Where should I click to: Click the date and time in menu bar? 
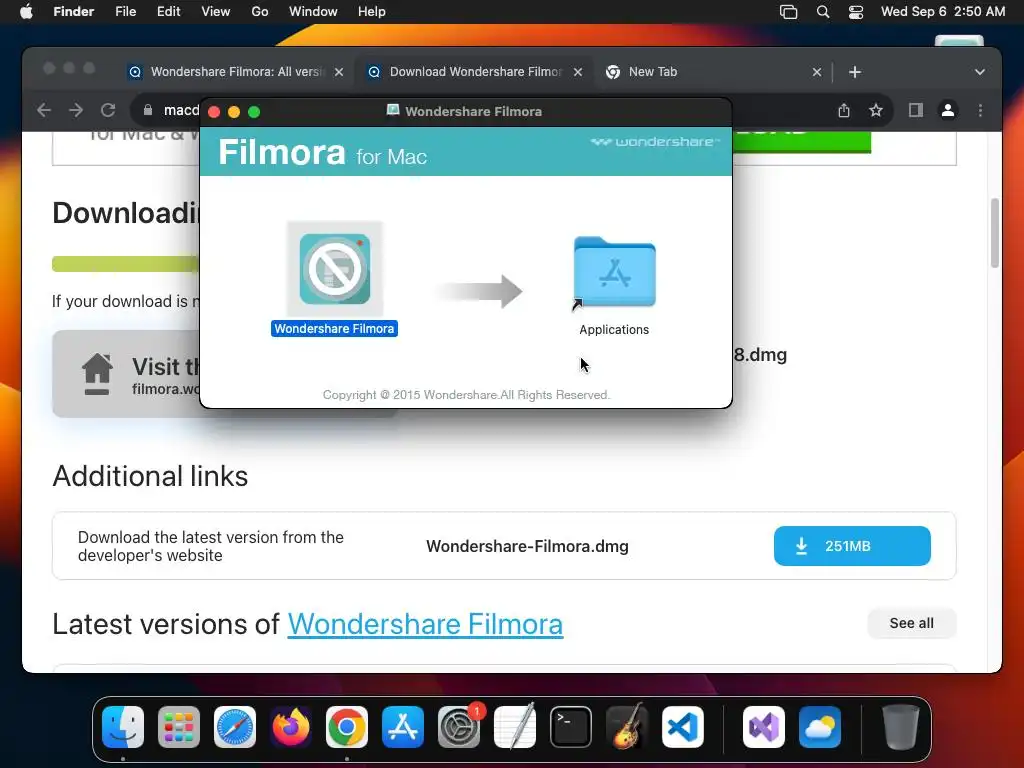click(x=942, y=12)
